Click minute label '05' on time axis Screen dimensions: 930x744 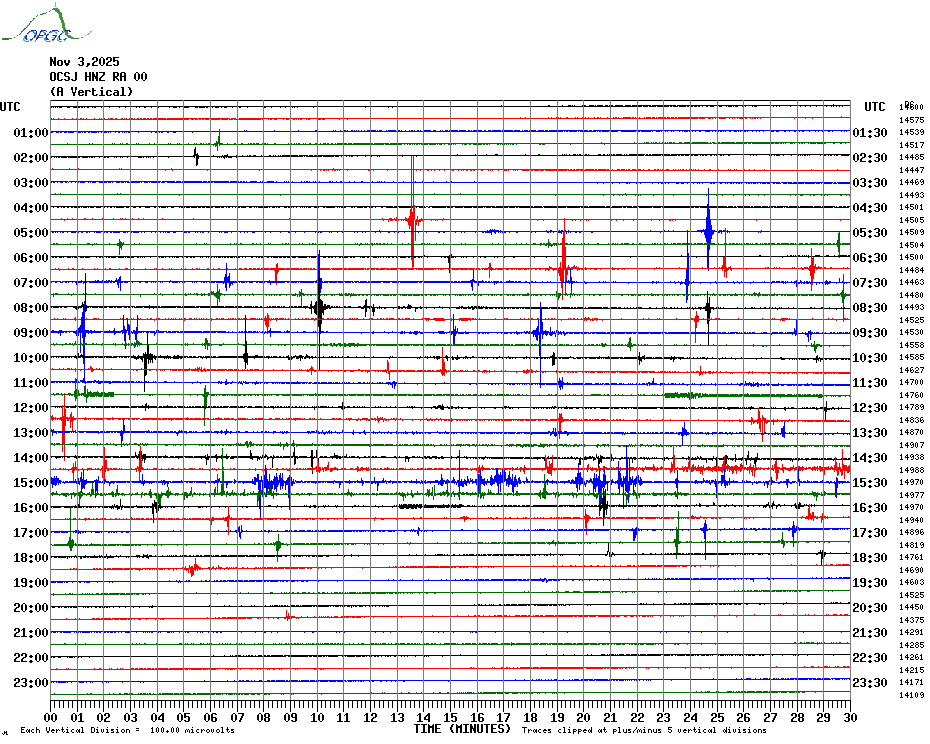point(184,718)
